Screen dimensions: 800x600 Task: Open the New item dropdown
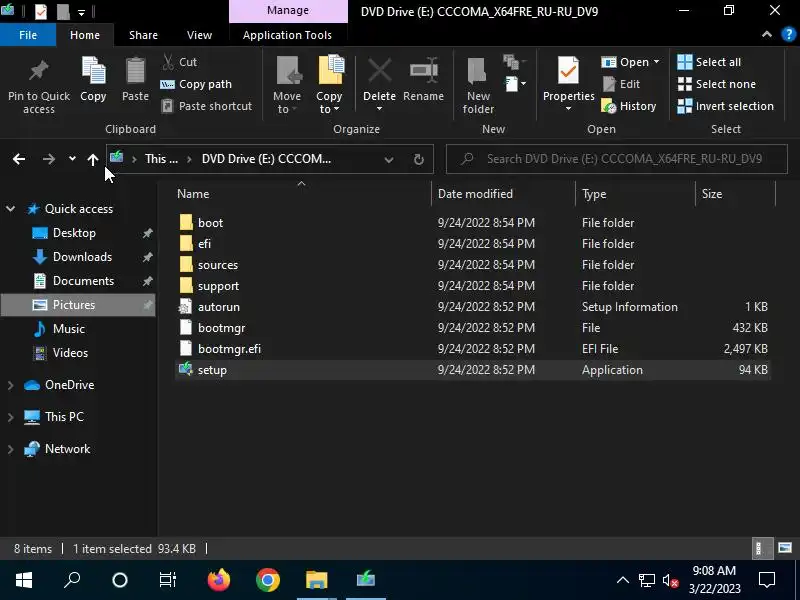tap(515, 84)
